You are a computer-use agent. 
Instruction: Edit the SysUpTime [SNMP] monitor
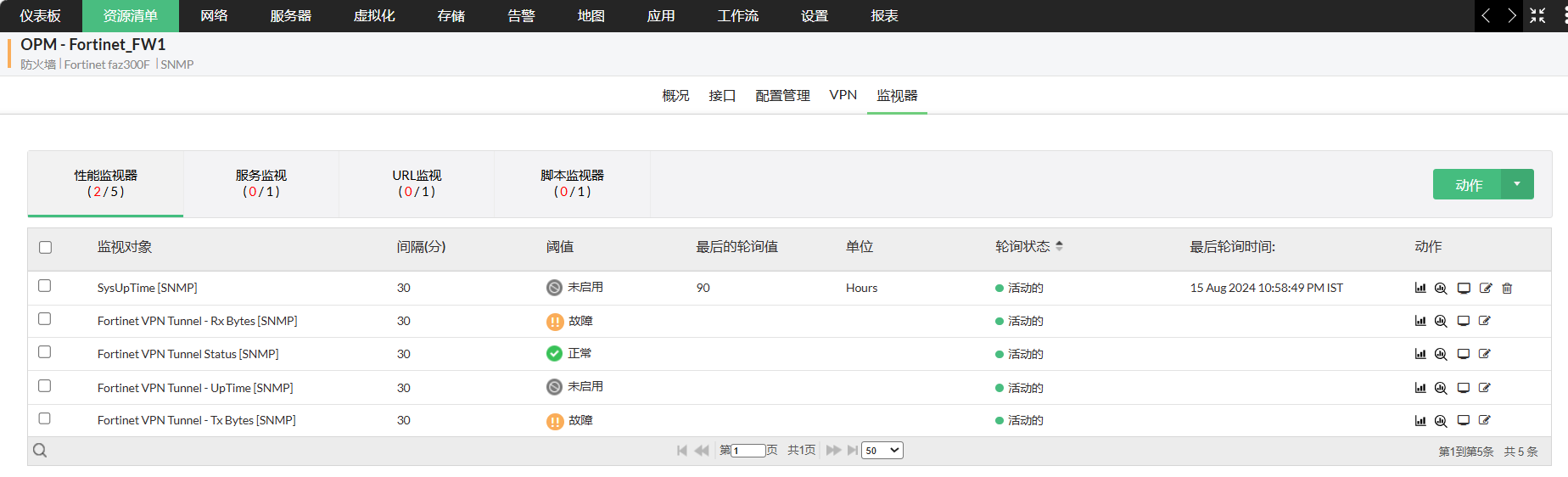[x=1486, y=288]
